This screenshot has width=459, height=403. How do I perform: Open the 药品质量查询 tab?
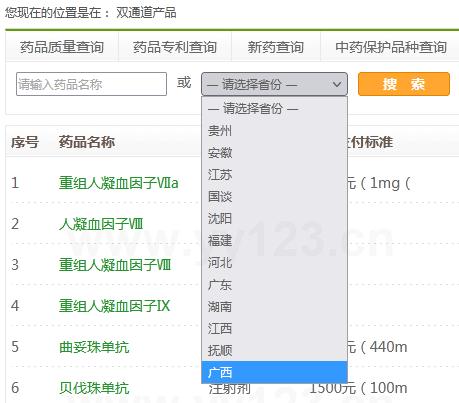pyautogui.click(x=62, y=47)
